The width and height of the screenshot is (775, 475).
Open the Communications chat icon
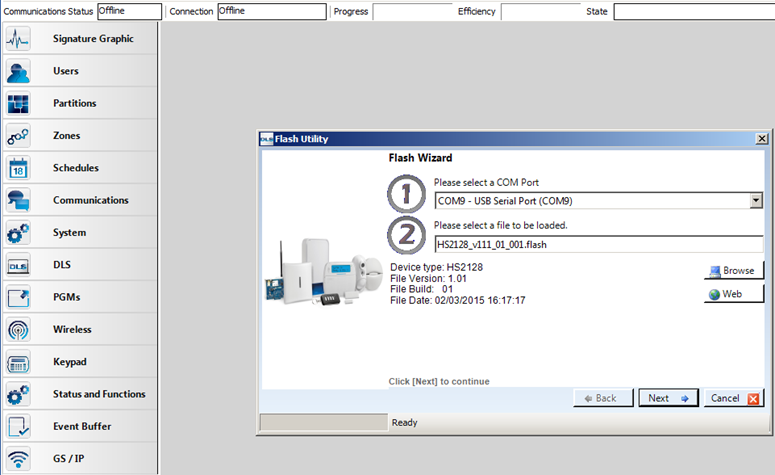pos(18,200)
